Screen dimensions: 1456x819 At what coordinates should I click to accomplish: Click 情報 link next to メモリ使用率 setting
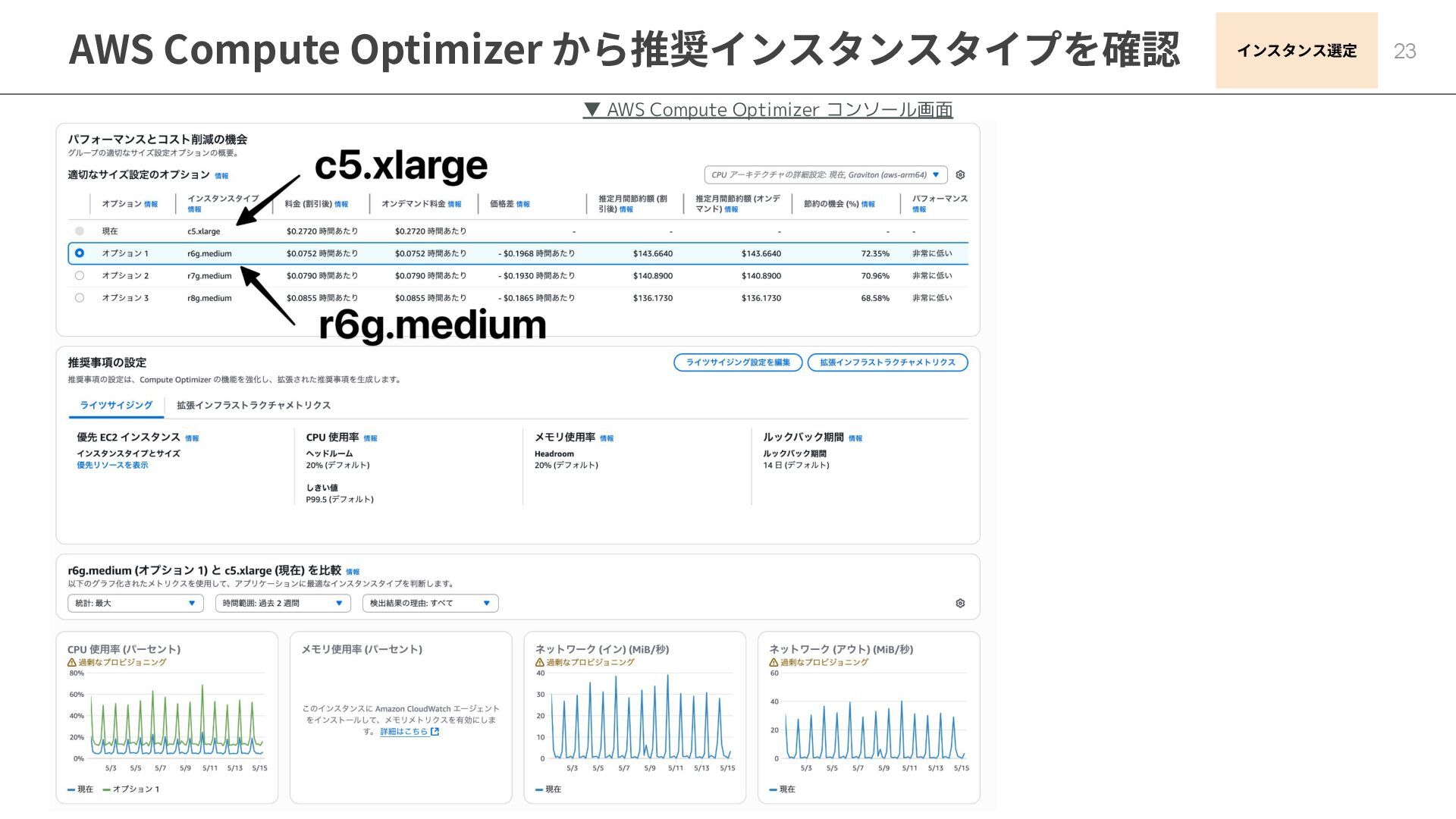click(607, 438)
